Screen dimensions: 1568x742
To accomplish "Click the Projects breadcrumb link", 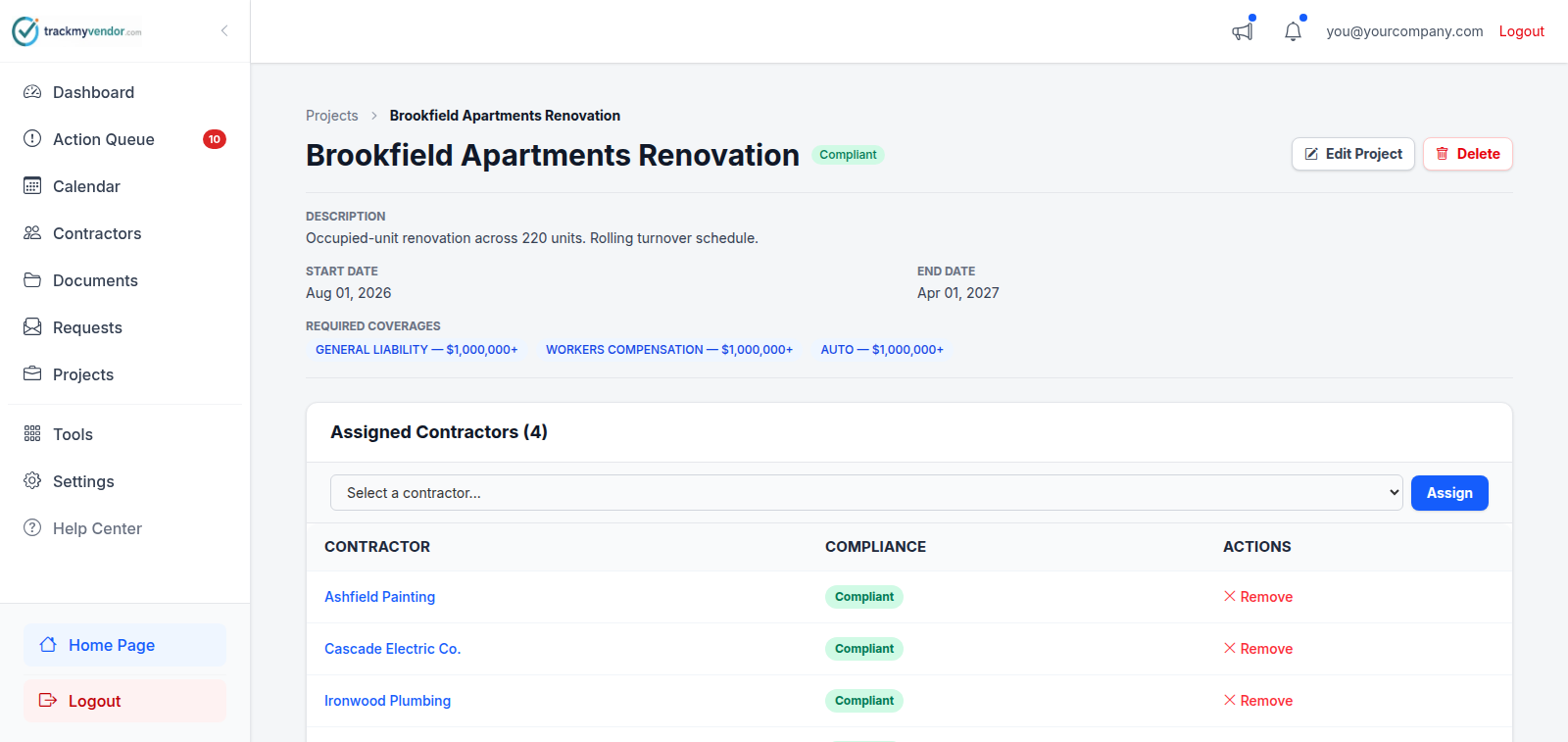I will click(x=332, y=116).
